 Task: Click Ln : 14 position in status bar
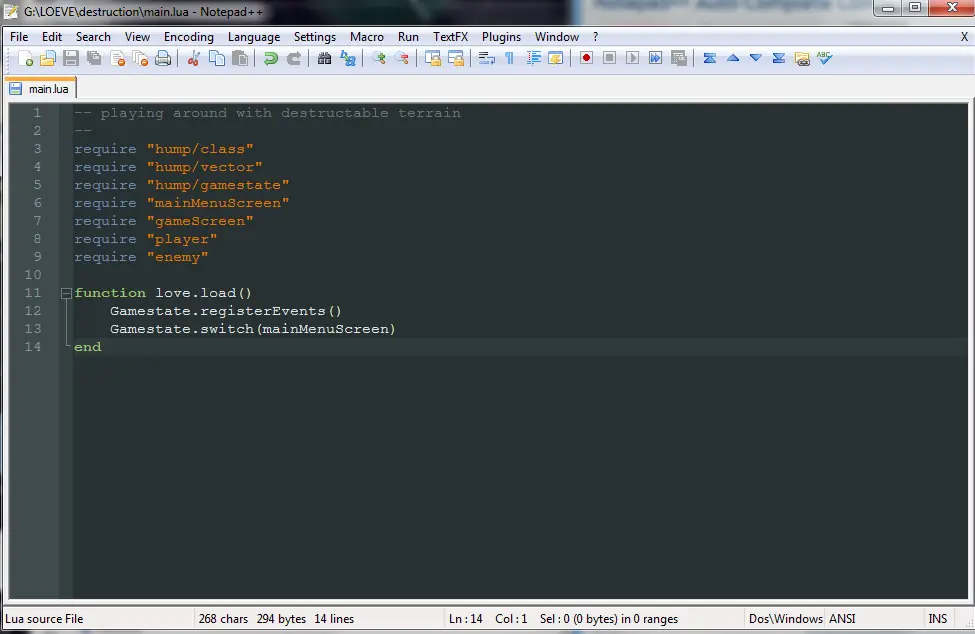click(x=466, y=618)
